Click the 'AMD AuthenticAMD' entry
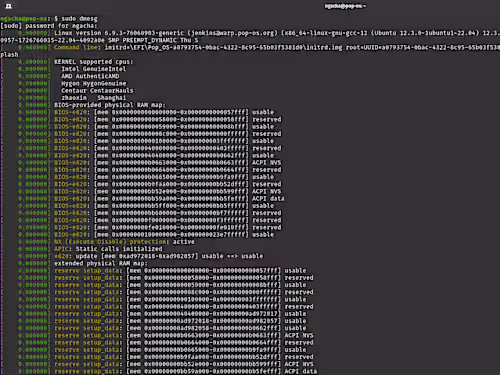 90,76
